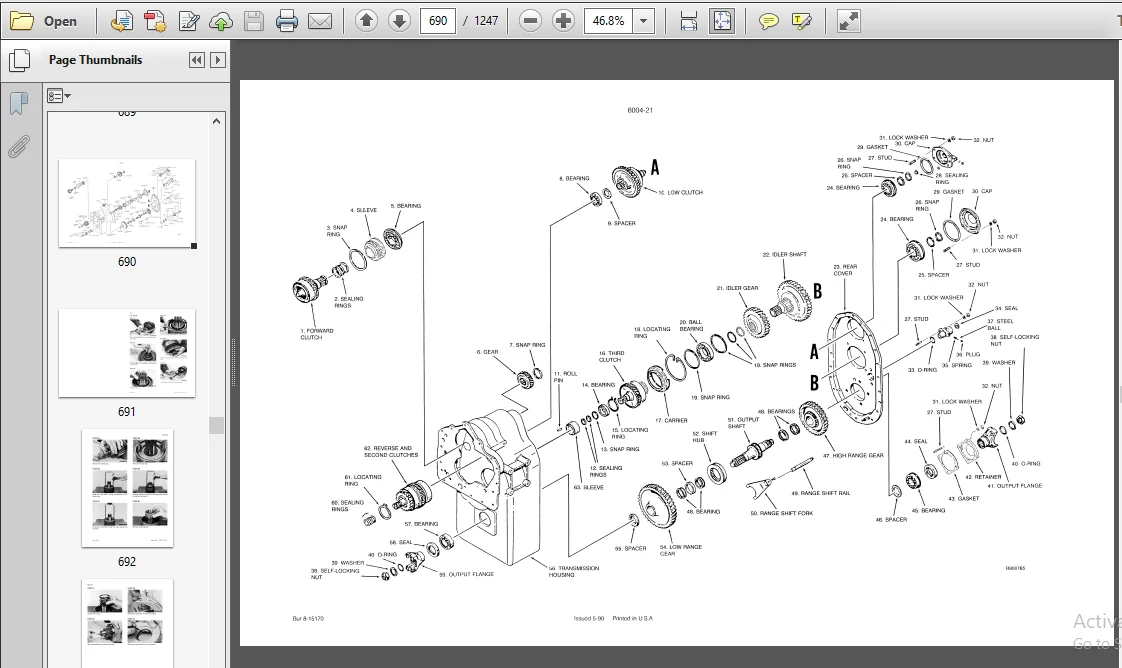
Task: Go to next page arrow
Action: click(x=399, y=21)
